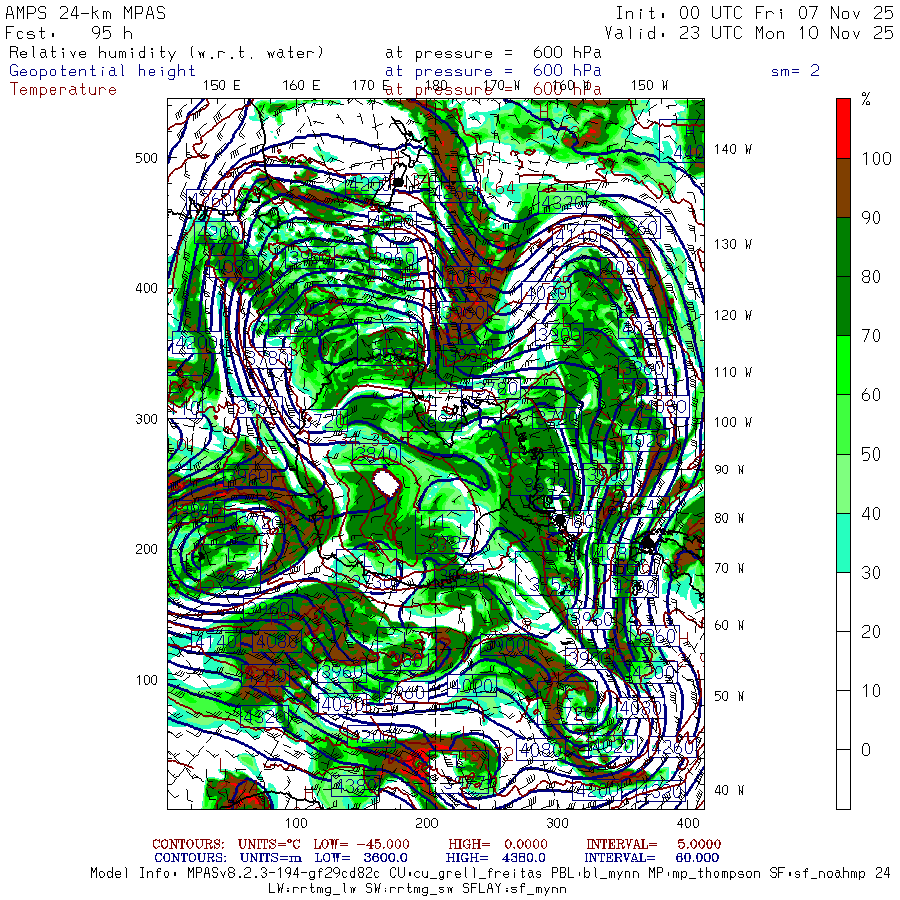
Task: Click the "100 W" longitude label
Action: [732, 422]
